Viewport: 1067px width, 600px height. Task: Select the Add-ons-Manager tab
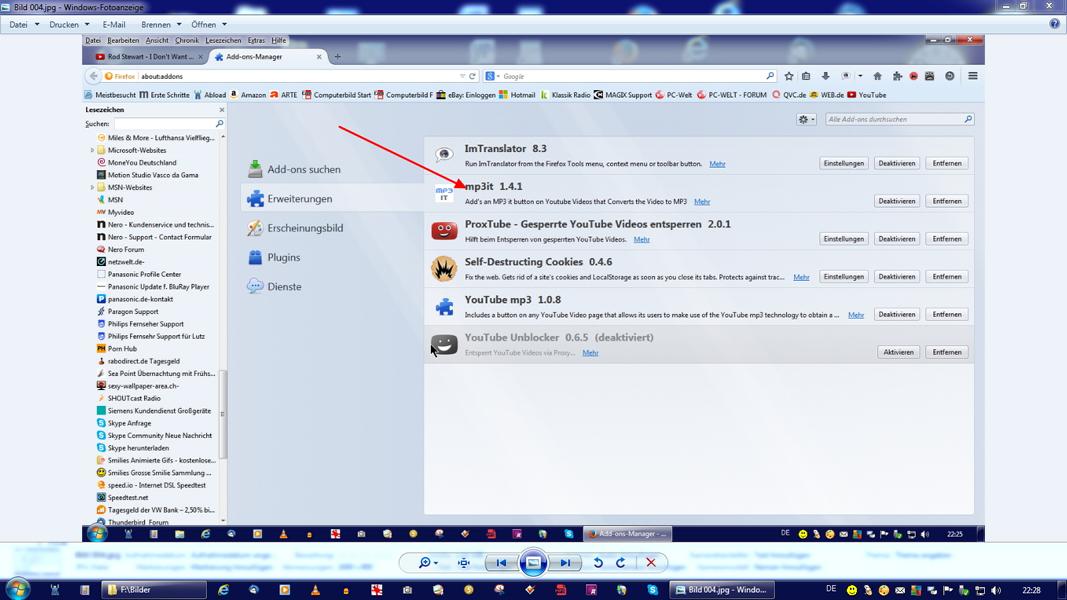[x=267, y=56]
